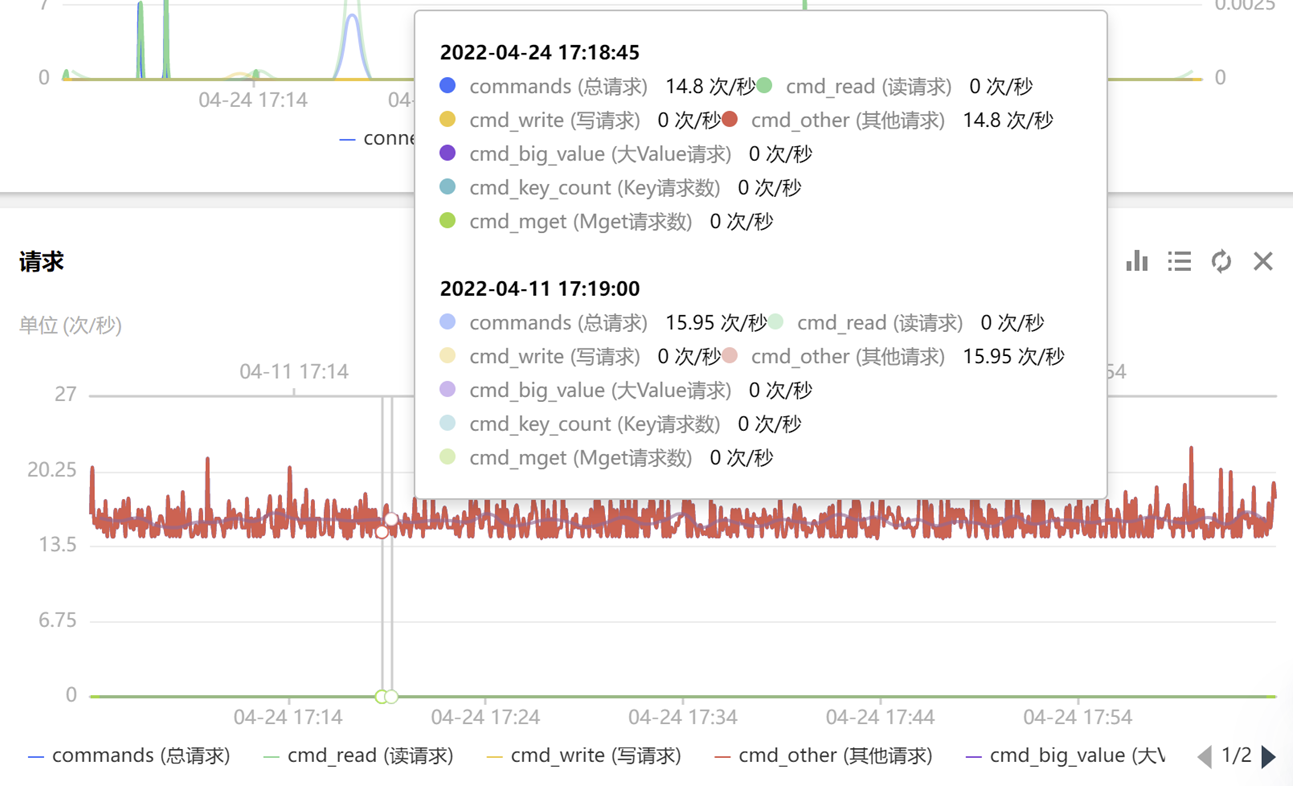
Task: Click the red cmd_other dot in tooltip
Action: pyautogui.click(x=730, y=120)
